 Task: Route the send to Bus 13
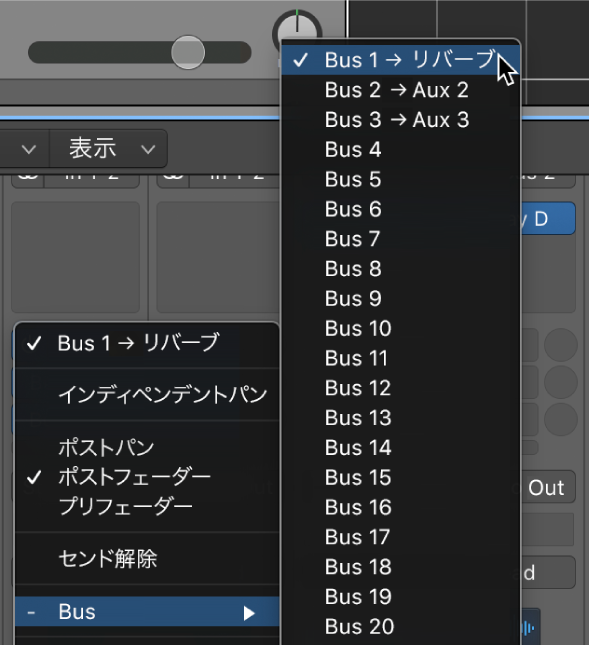[x=400, y=418]
